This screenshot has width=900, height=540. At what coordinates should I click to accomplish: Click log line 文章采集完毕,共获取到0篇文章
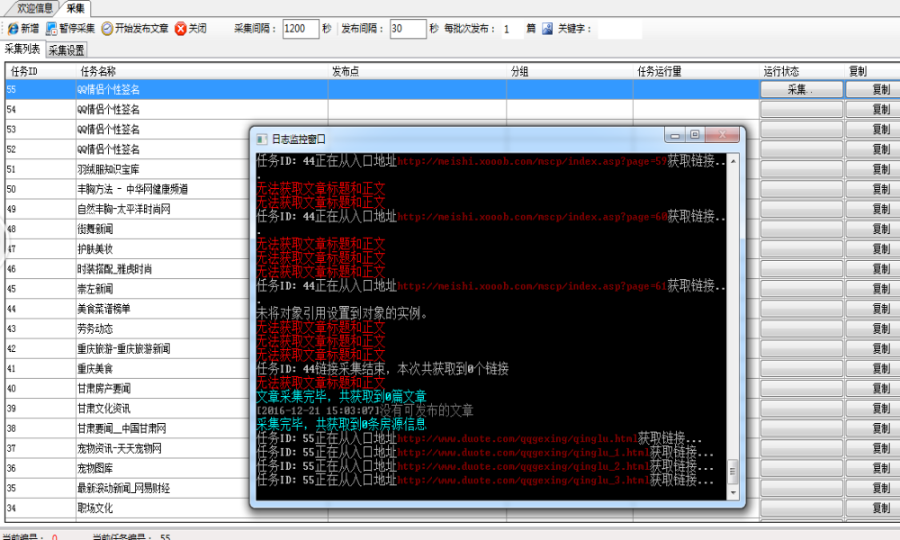click(x=341, y=397)
